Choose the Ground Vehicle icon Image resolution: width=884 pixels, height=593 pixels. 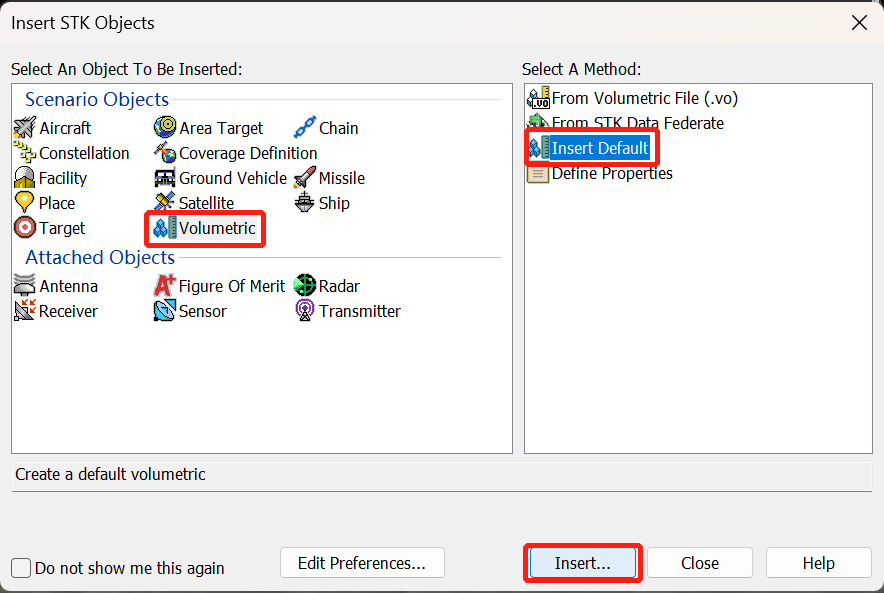click(165, 178)
